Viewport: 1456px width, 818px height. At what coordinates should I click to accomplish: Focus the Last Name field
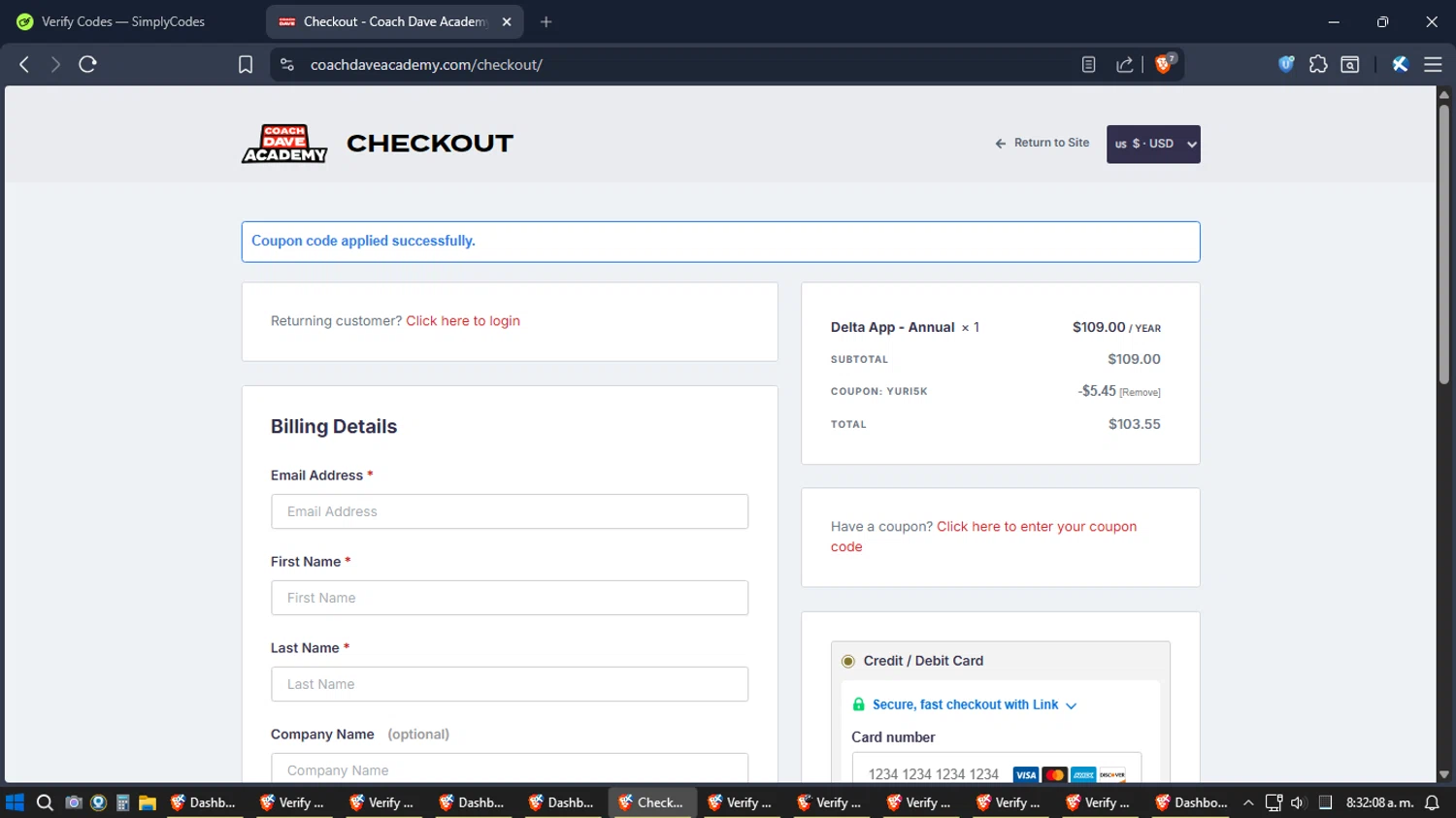click(x=510, y=684)
